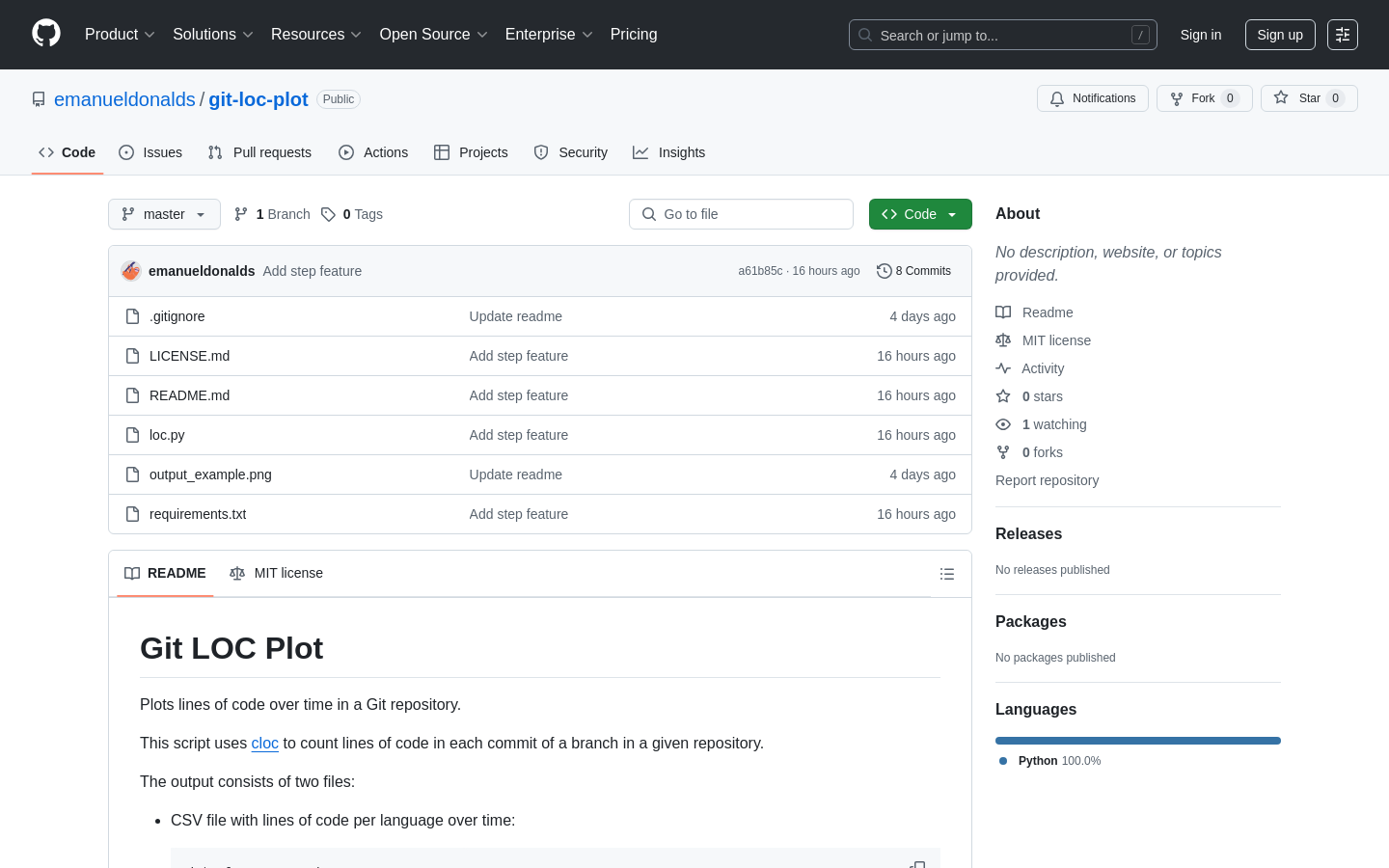Click the Notifications bell button

[1093, 98]
